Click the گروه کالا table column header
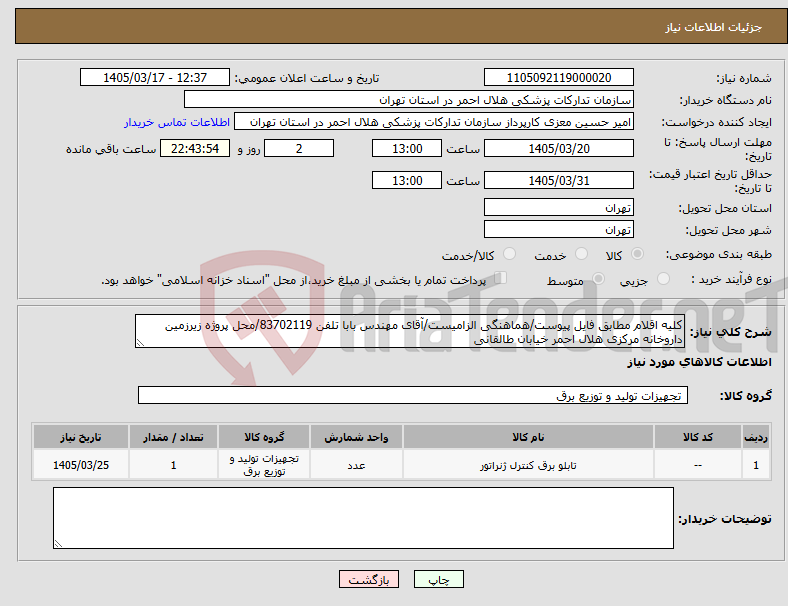The width and height of the screenshot is (788, 606). [x=264, y=437]
